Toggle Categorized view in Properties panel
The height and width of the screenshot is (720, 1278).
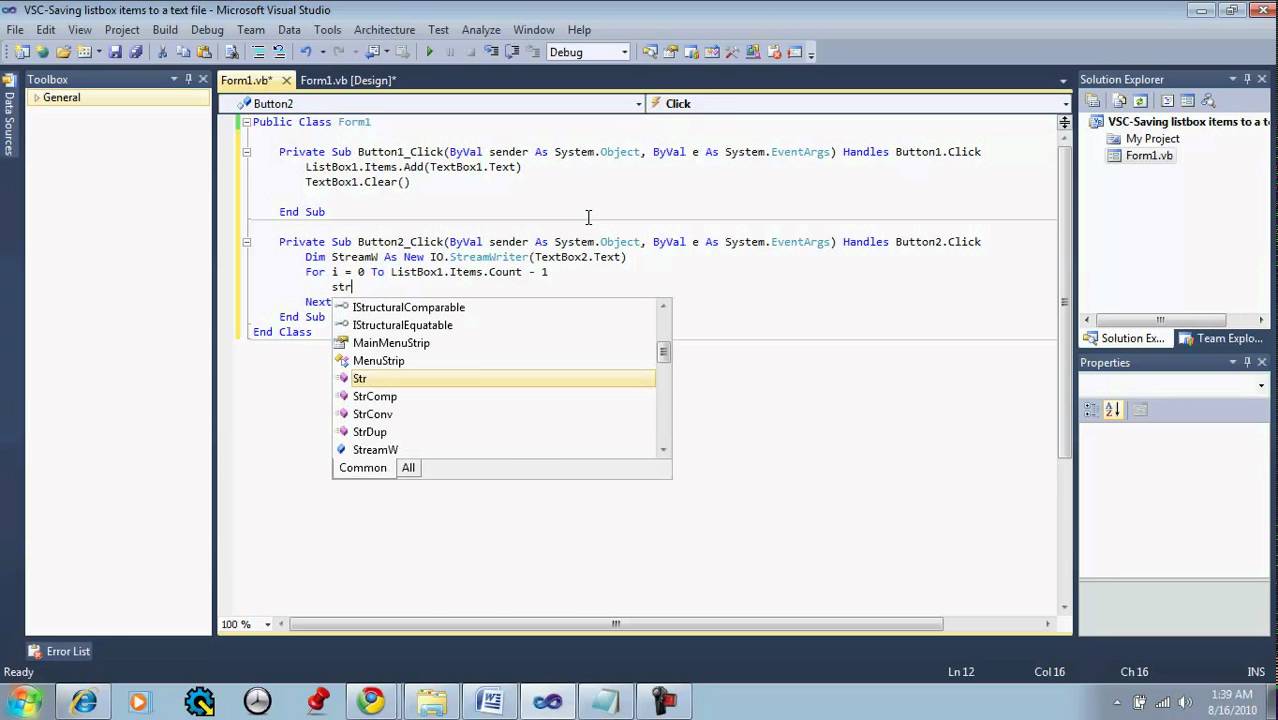1092,410
